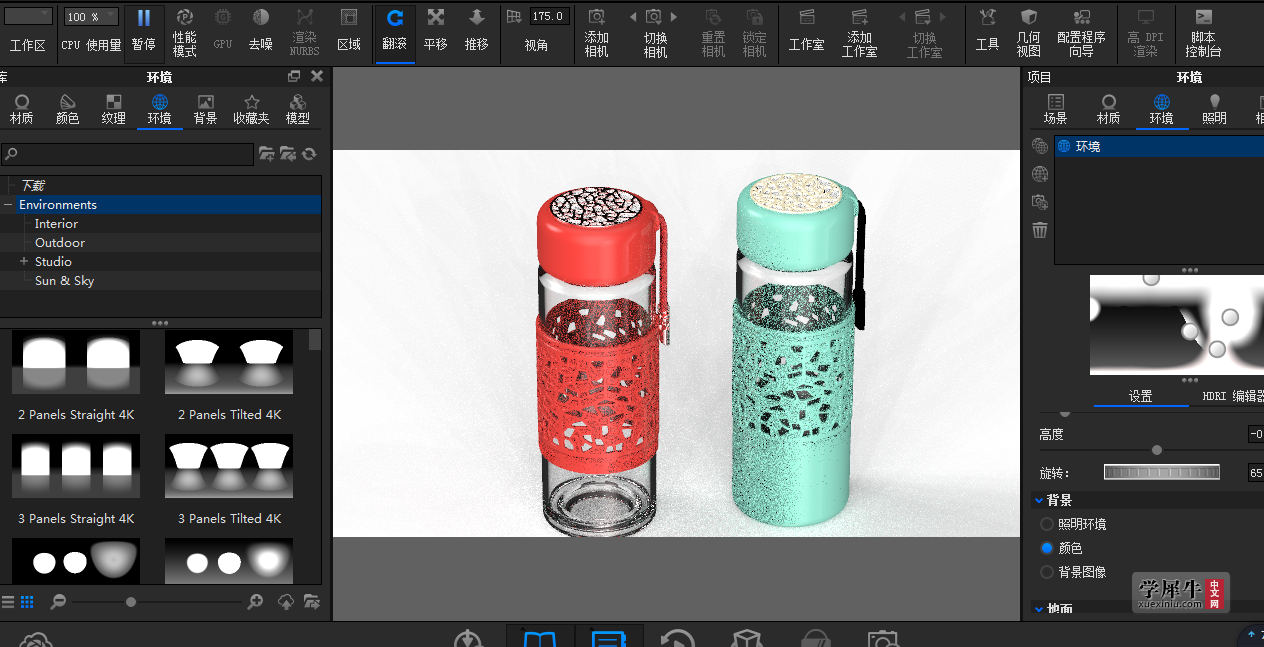This screenshot has width=1264, height=647.
Task: Open the 设置 settings tab
Action: [1141, 397]
